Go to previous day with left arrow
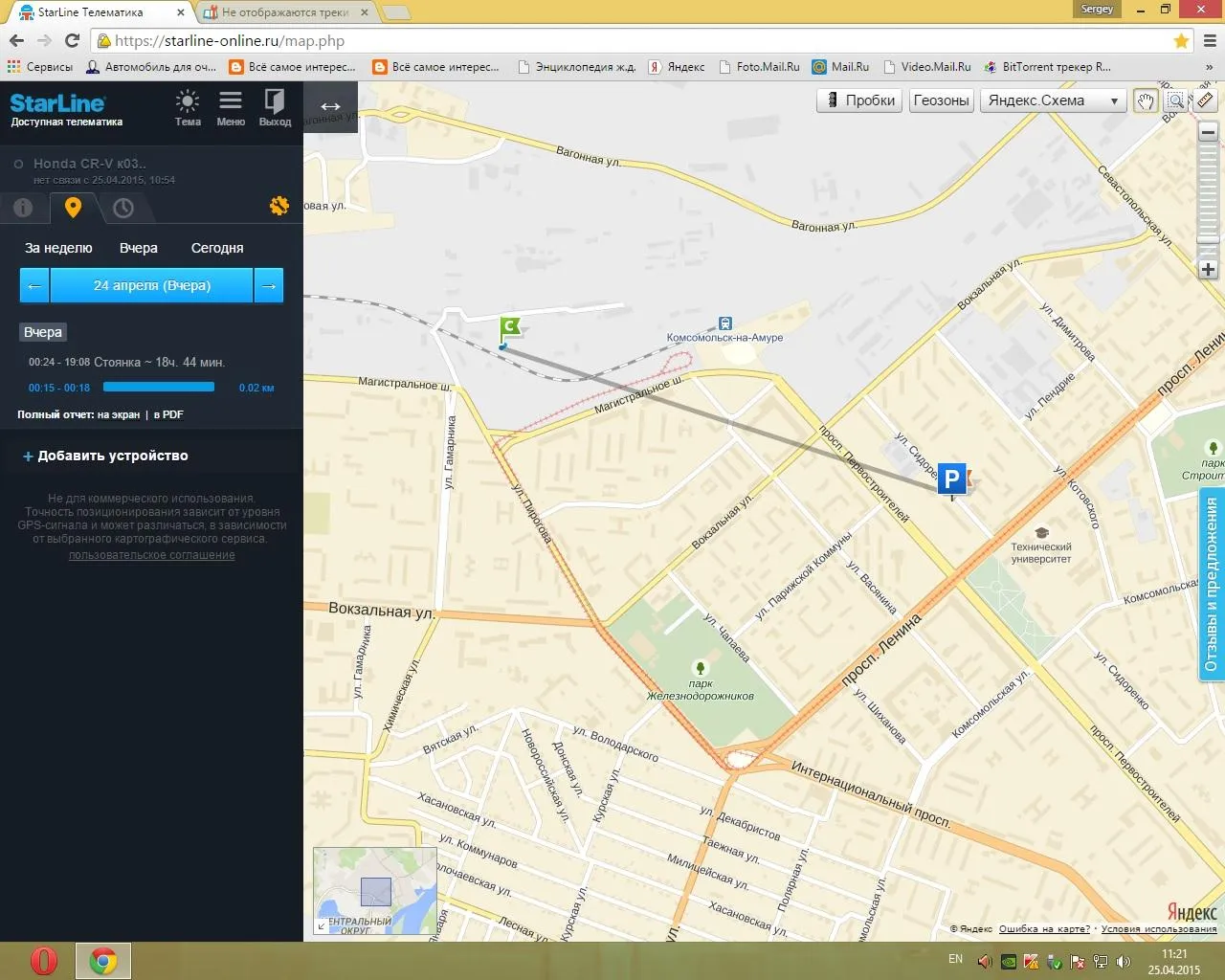 (x=34, y=285)
